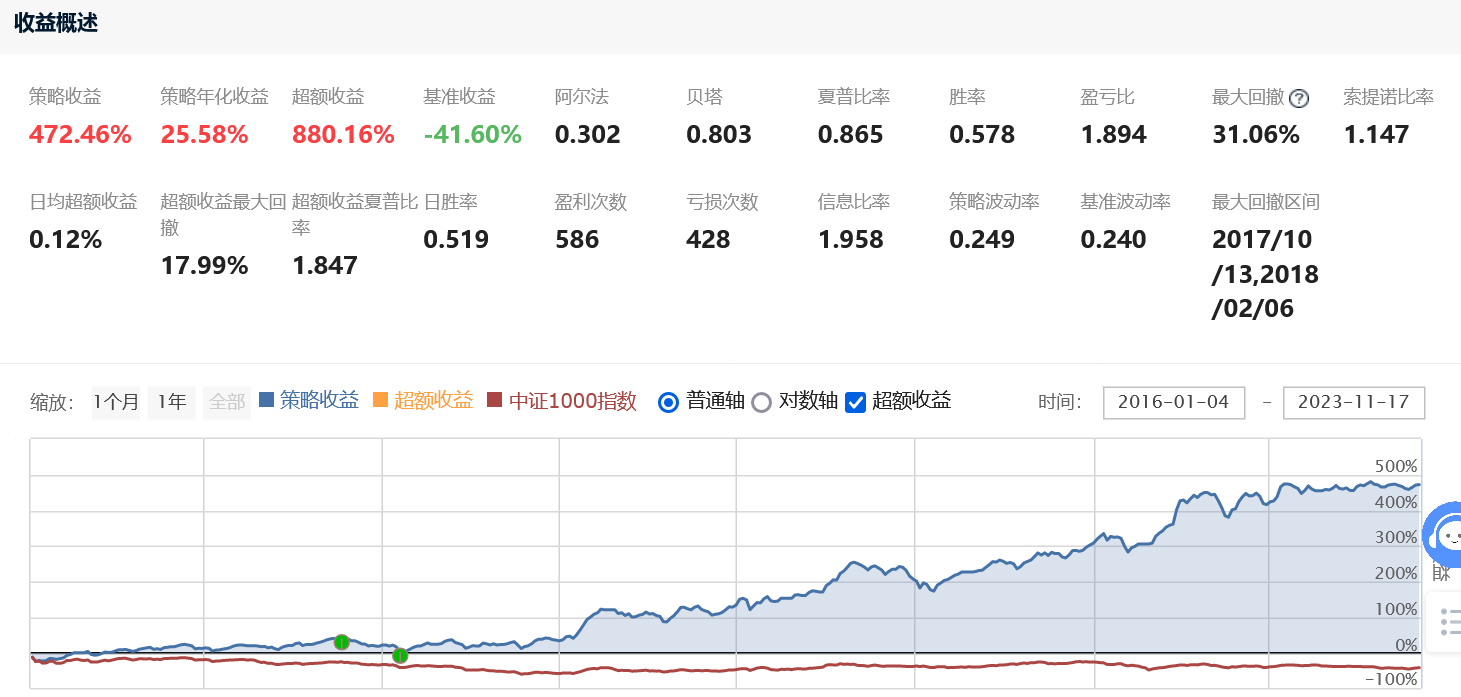
Task: Click the end date field 2023-11-17
Action: pos(1354,402)
